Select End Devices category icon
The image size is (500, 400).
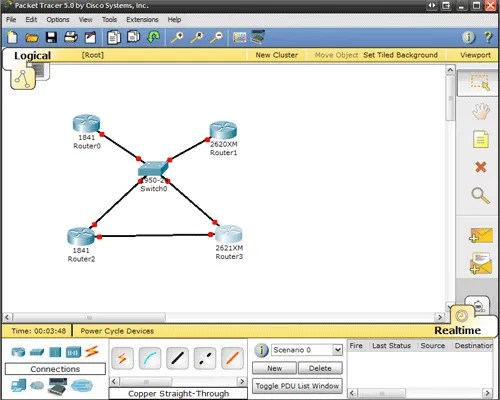[18, 386]
